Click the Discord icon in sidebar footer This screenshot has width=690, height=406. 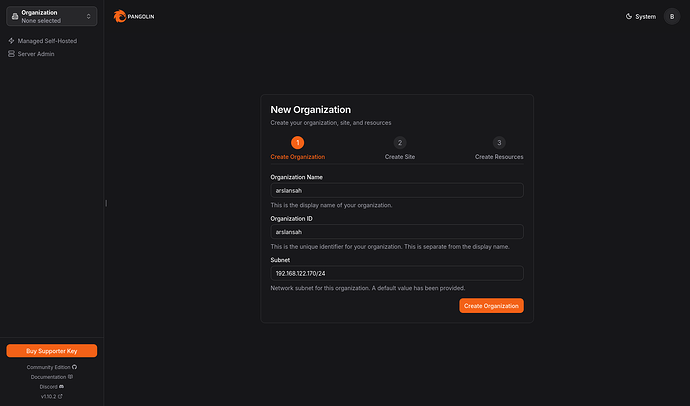click(x=61, y=386)
